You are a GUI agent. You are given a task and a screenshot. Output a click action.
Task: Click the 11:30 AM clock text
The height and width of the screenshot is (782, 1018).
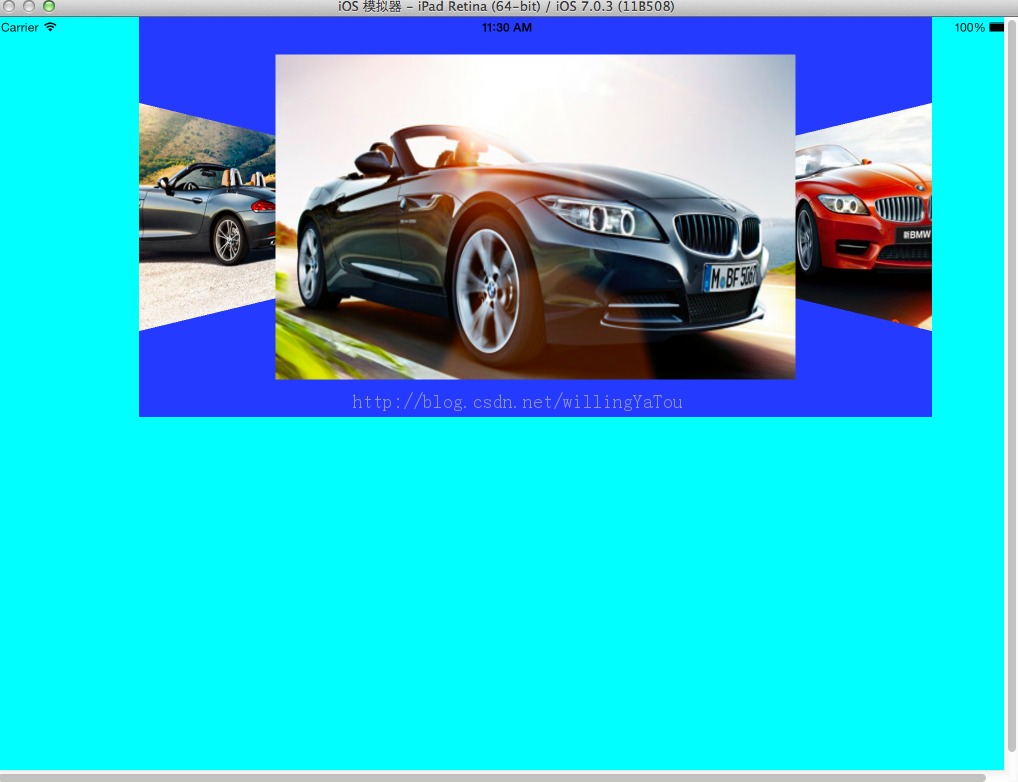pos(506,27)
